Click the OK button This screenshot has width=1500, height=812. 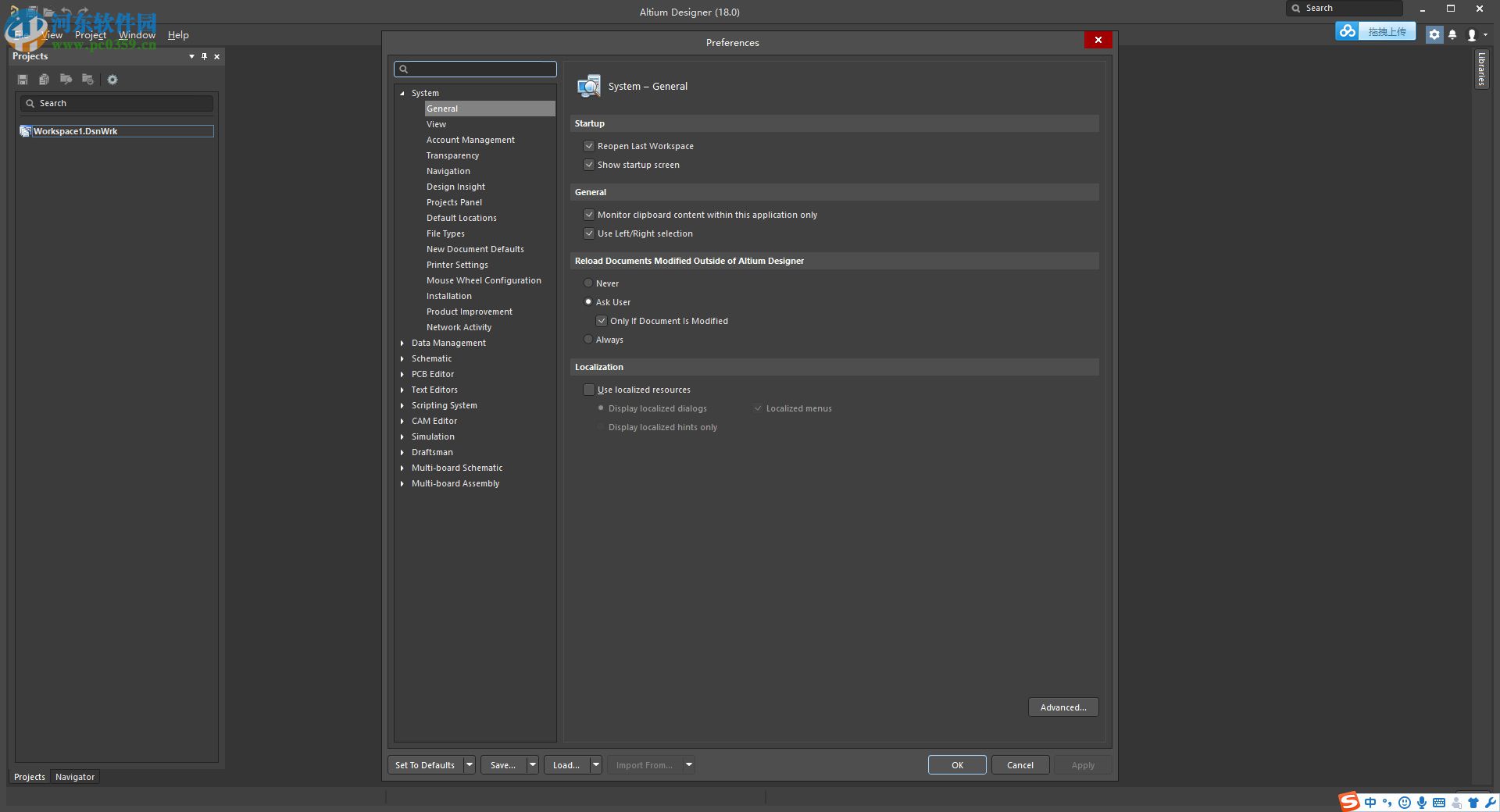tap(957, 765)
